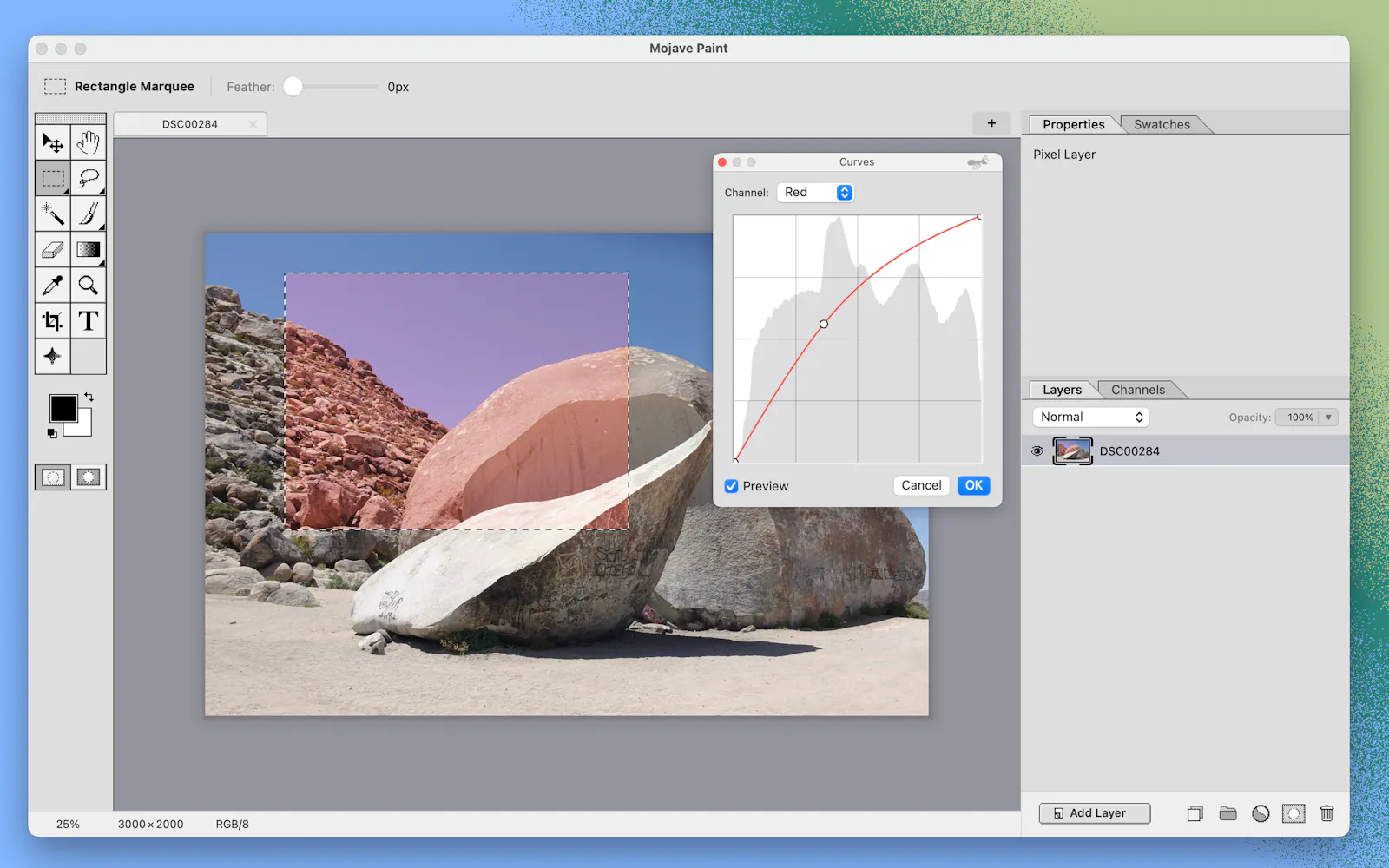Screen dimensions: 1389x868
Task: Click the bottom-left curve endpoint
Action: coord(736,460)
